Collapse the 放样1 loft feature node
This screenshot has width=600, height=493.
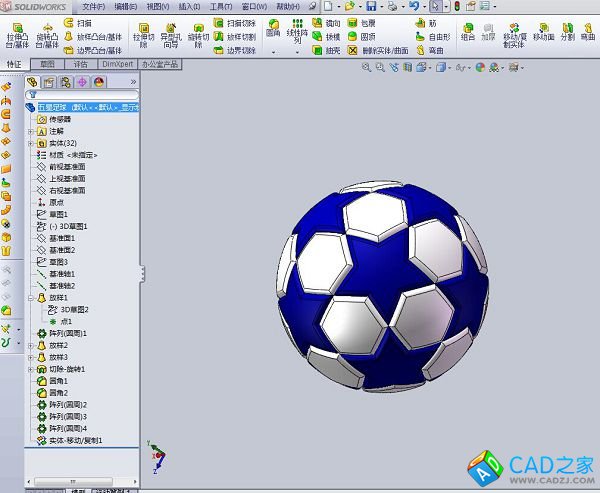(31, 297)
